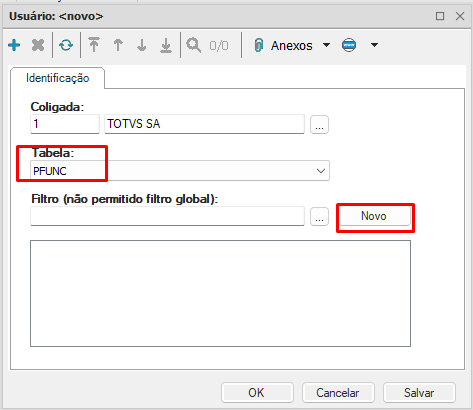Click the Novo filter button
Viewport: 473px width, 410px height.
374,216
